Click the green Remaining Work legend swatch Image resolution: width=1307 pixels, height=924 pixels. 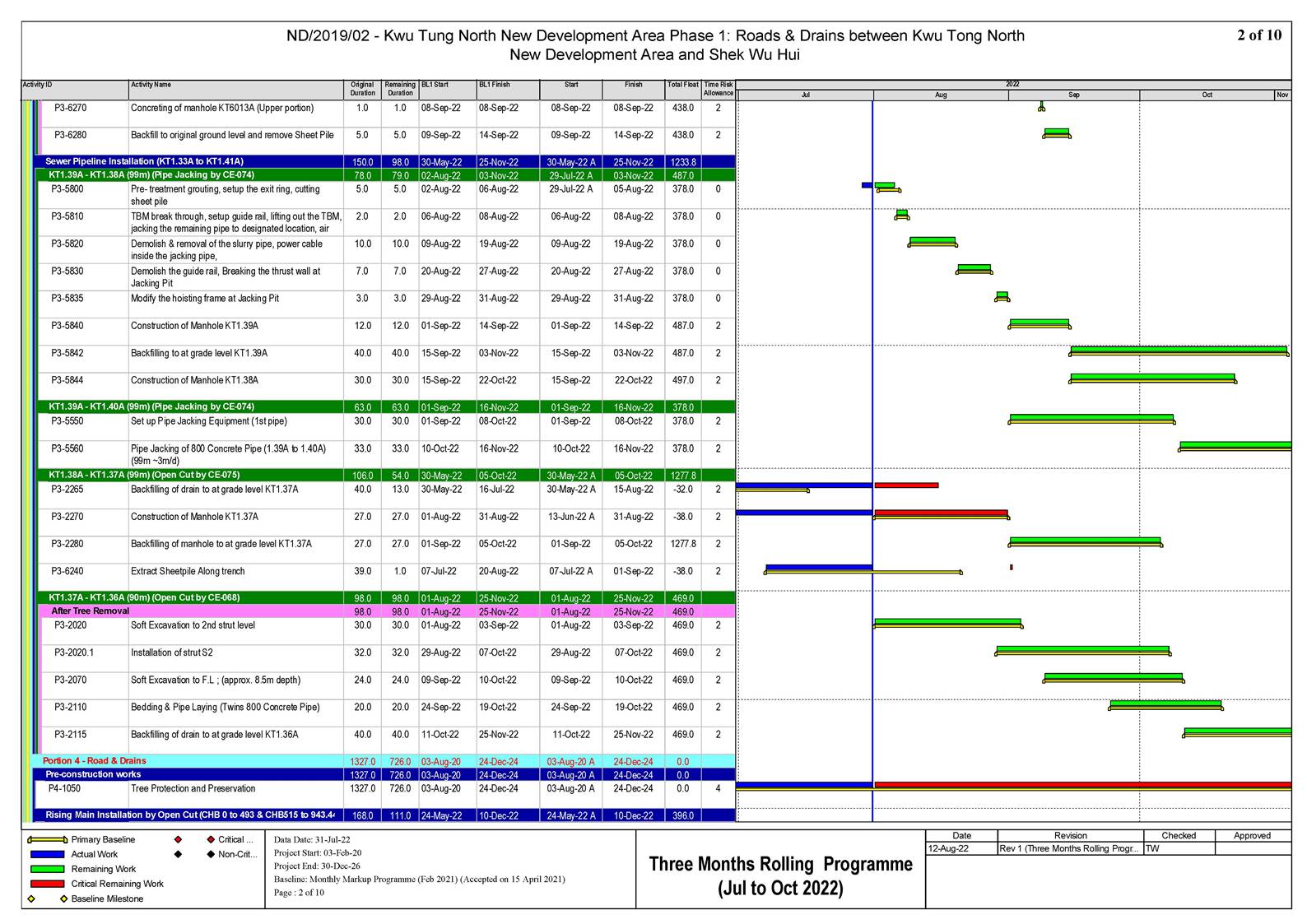(x=47, y=869)
